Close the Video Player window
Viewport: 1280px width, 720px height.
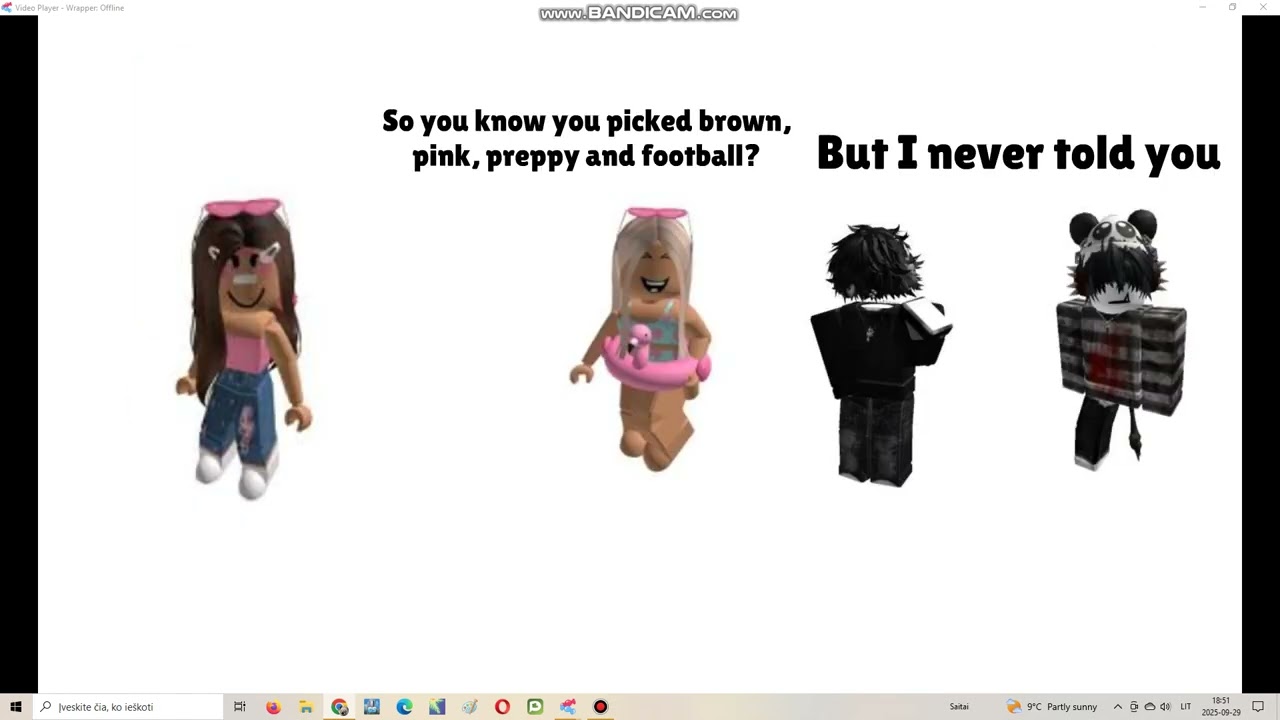[x=1262, y=7]
